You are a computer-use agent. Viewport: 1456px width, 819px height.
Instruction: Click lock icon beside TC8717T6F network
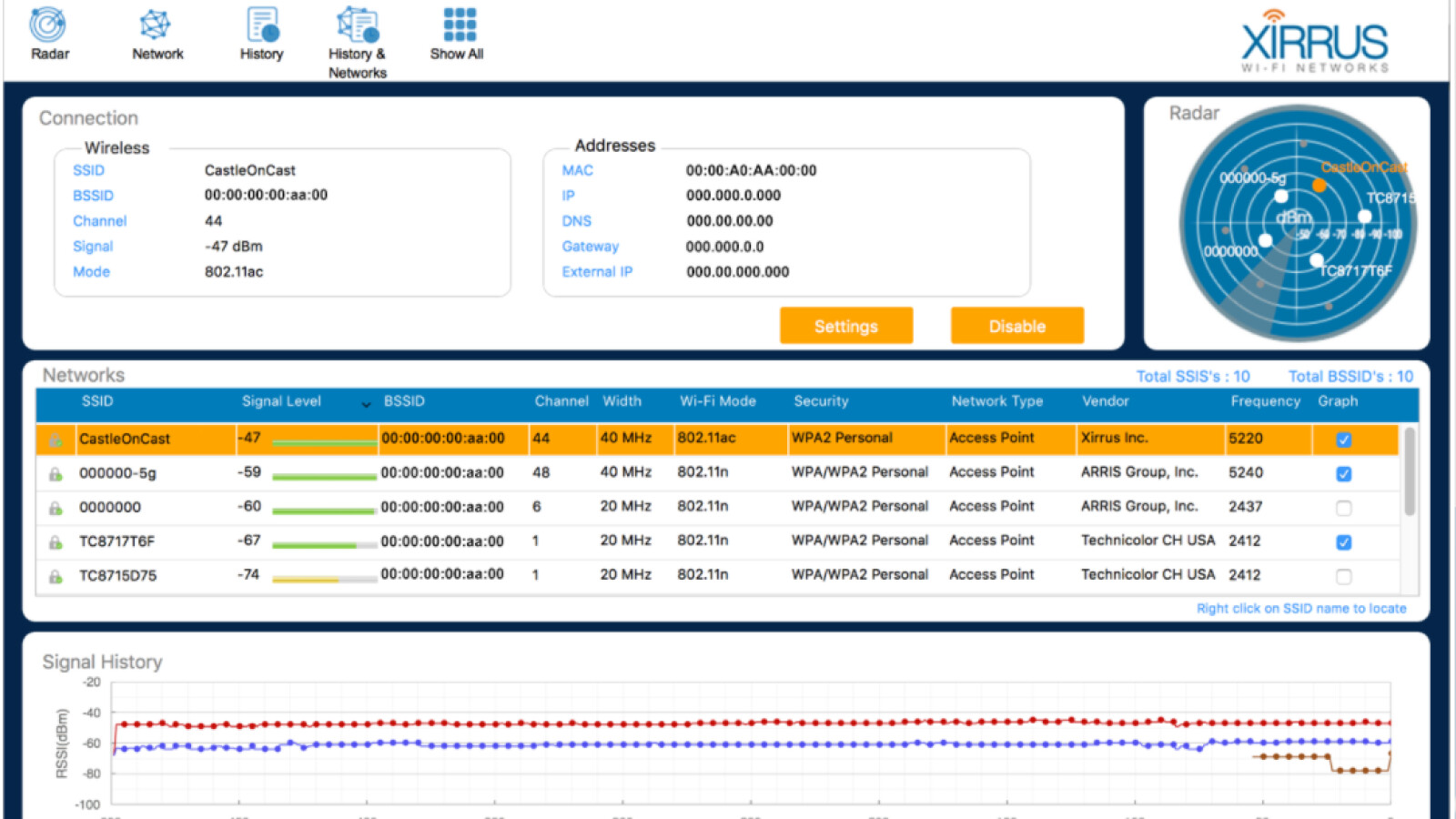[56, 542]
